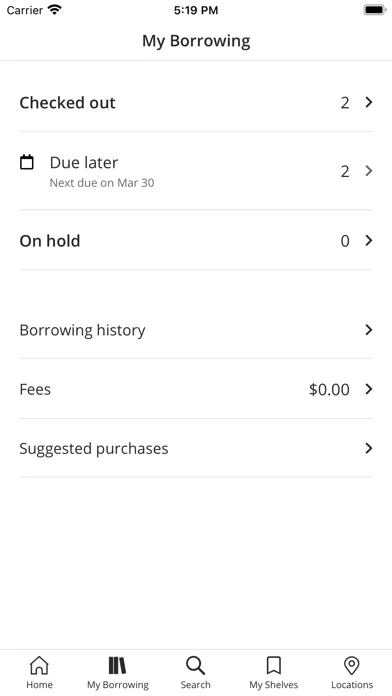View Borrowing history

tap(196, 330)
